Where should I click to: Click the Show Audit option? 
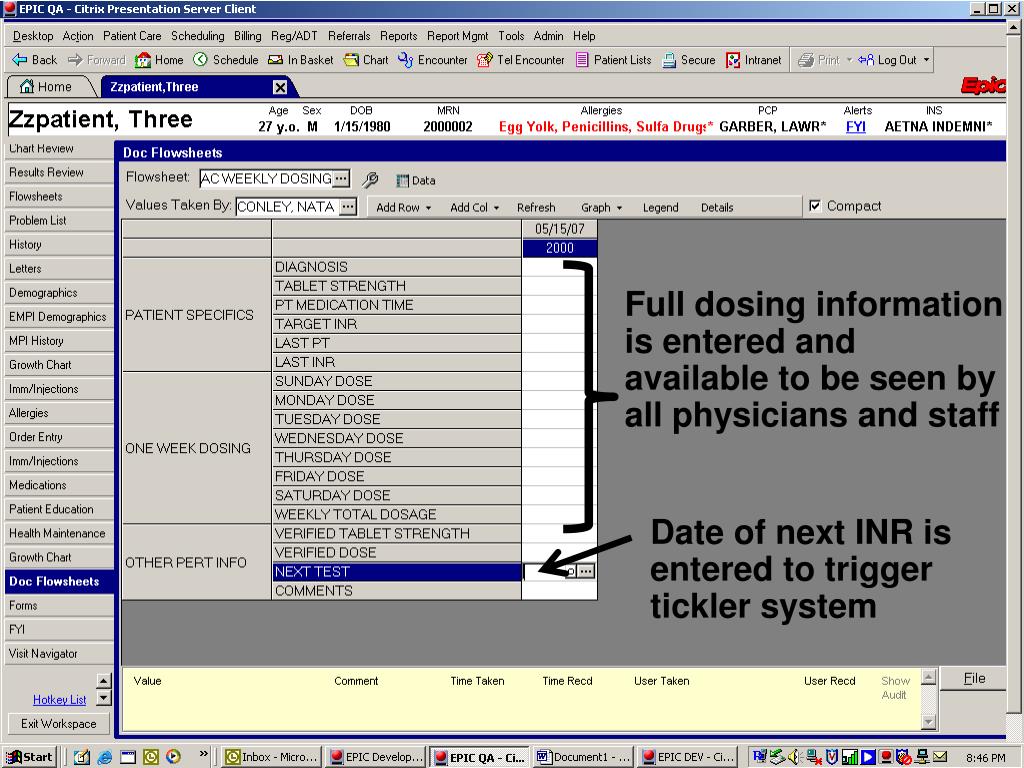coord(895,688)
